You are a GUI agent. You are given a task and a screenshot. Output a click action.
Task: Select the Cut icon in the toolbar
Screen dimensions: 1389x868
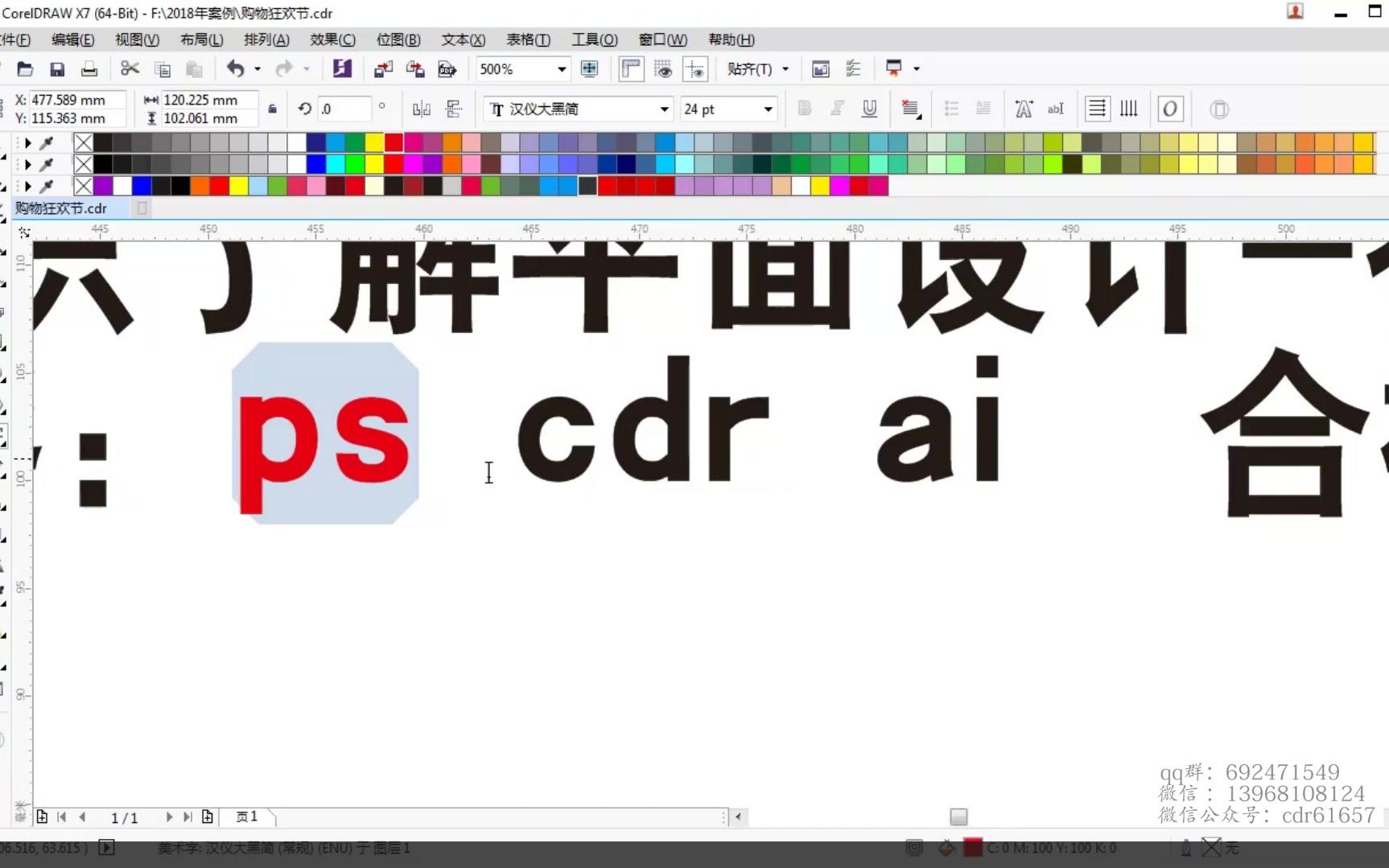[x=130, y=68]
